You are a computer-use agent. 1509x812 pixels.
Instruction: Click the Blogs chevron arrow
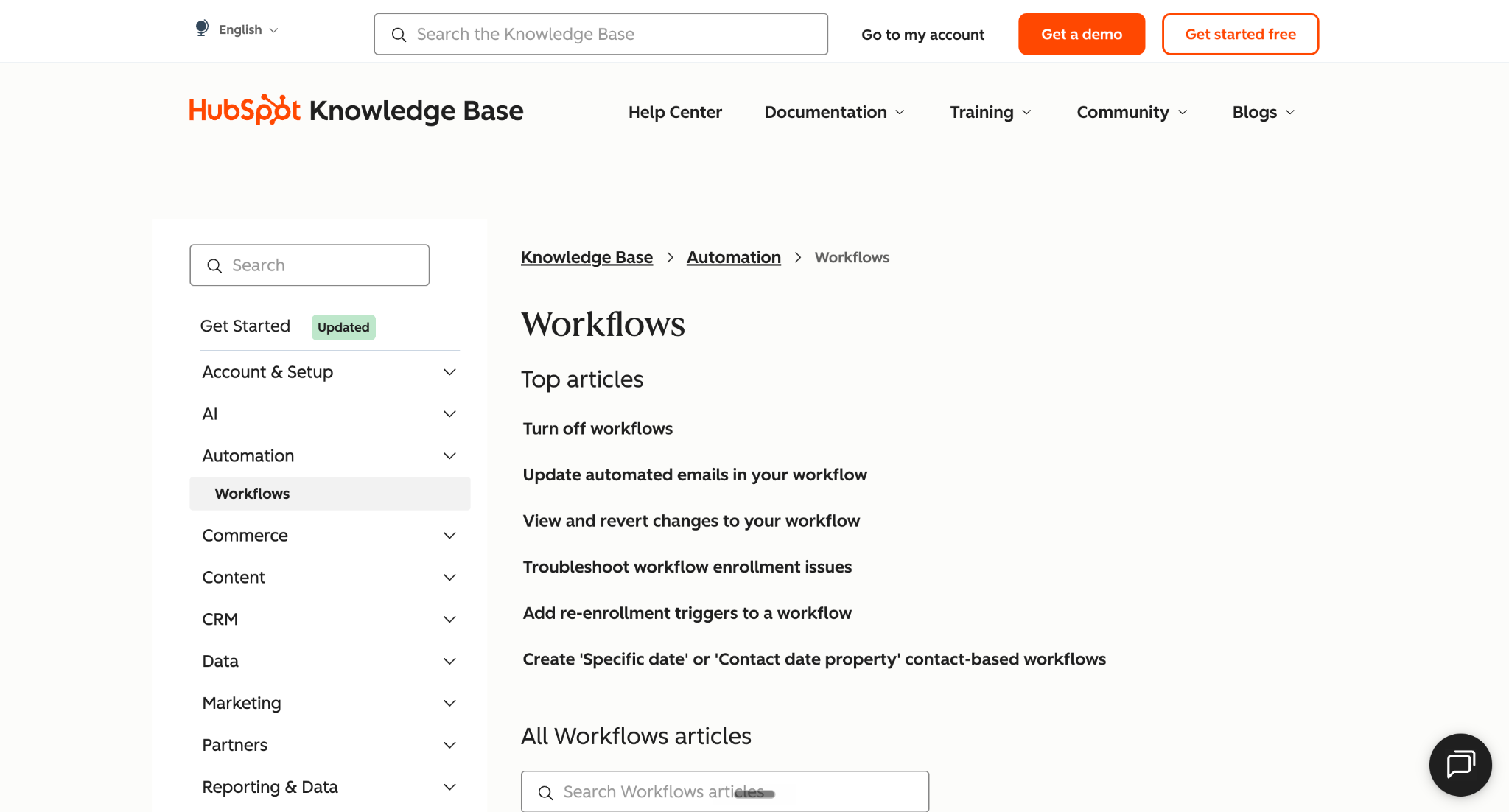point(1290,112)
